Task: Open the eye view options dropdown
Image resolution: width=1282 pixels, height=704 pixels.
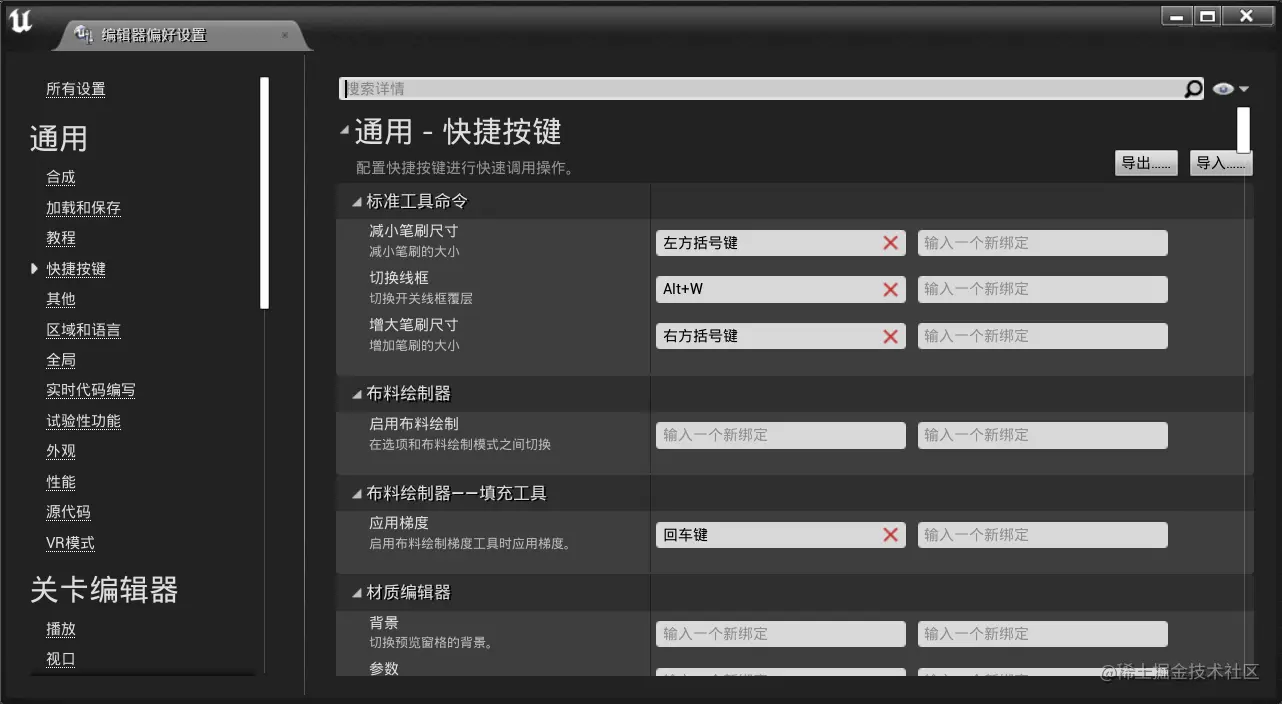Action: pyautogui.click(x=1231, y=89)
